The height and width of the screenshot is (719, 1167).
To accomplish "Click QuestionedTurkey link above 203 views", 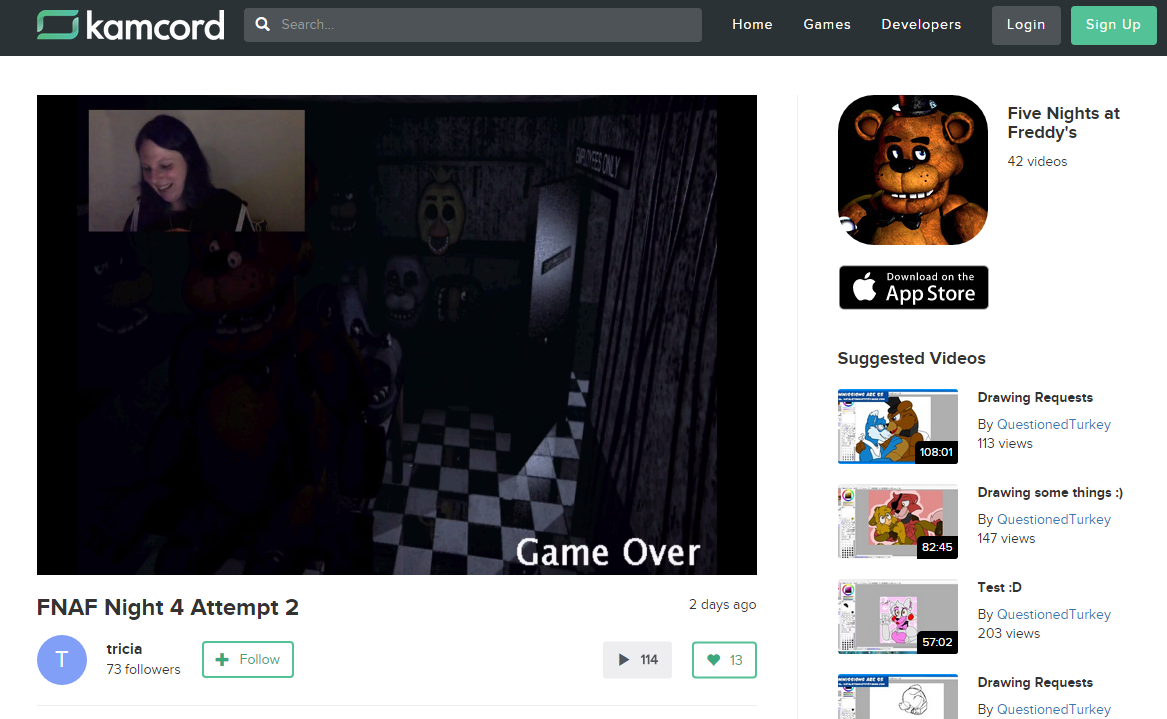I will coord(1054,615).
